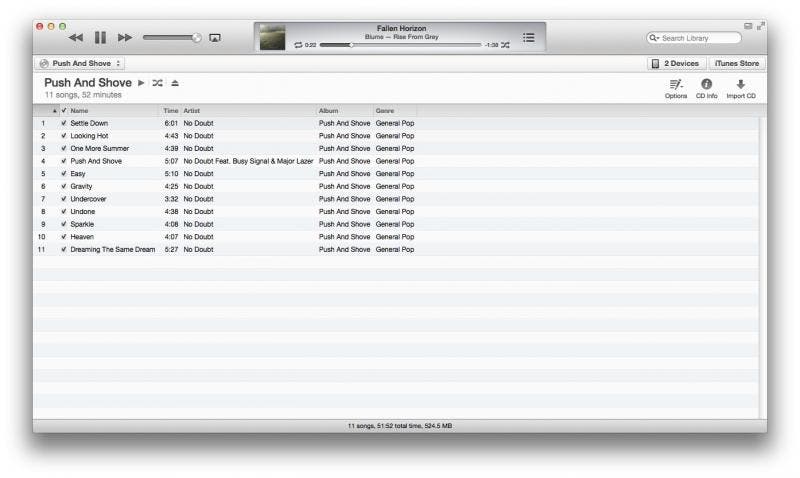Click the album cell in Gravity row
Screen dimensions: 800x478
344,187
